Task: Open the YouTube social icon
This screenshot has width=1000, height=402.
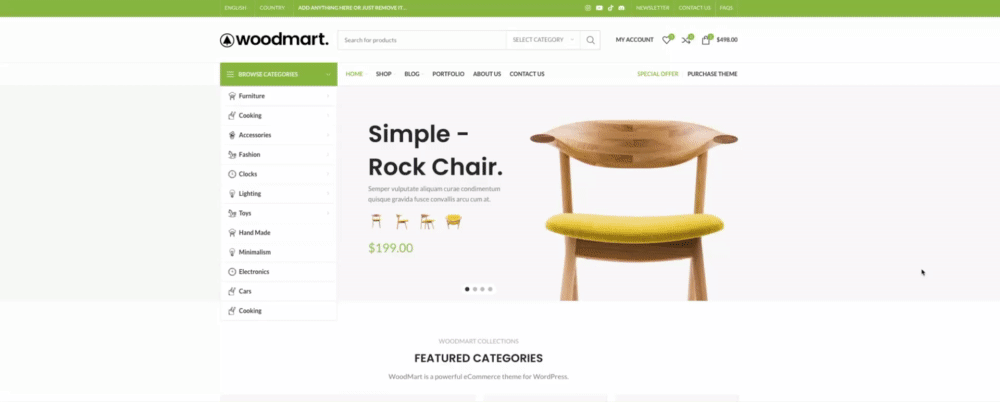Action: point(599,8)
